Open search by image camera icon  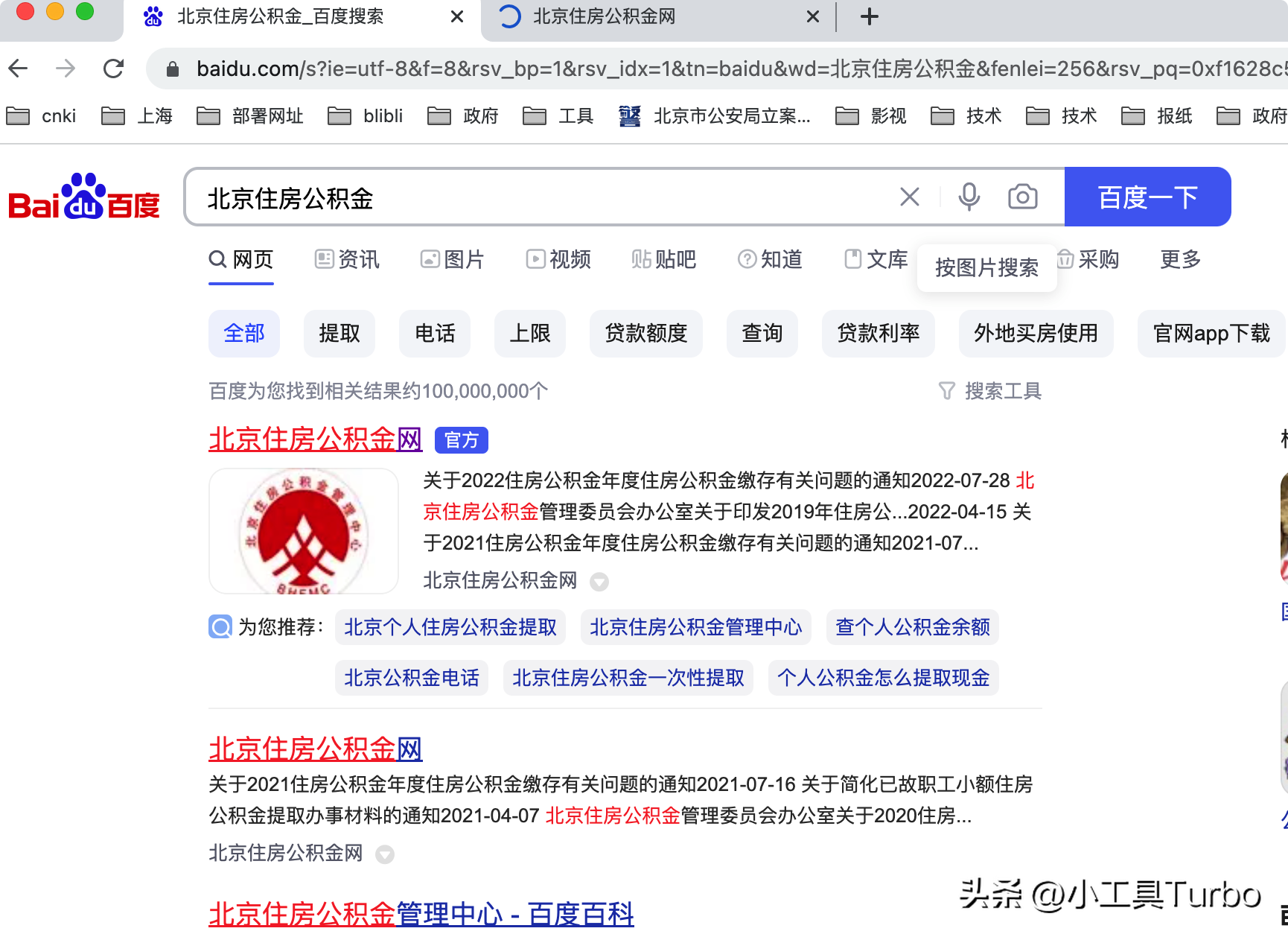[x=1022, y=197]
